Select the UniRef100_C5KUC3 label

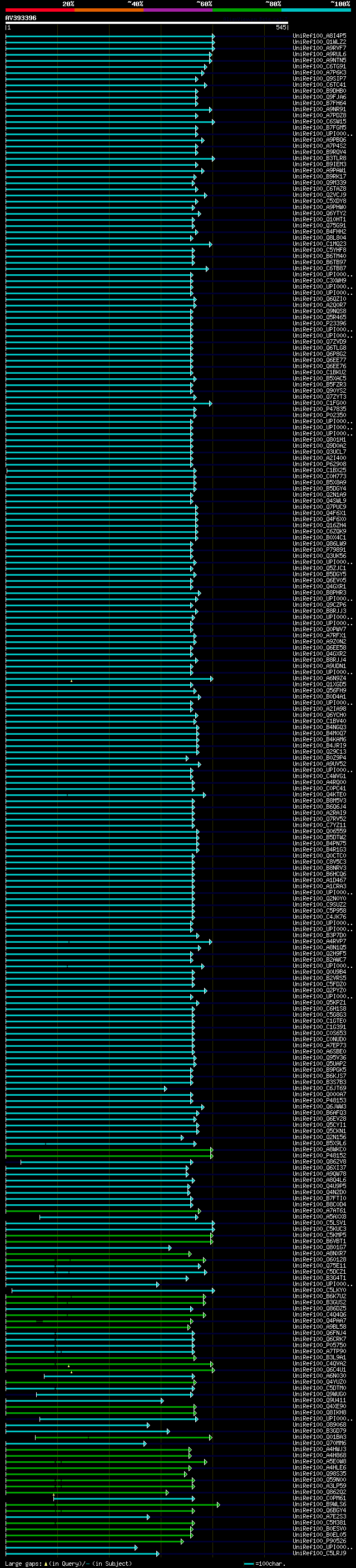(x=319, y=1229)
